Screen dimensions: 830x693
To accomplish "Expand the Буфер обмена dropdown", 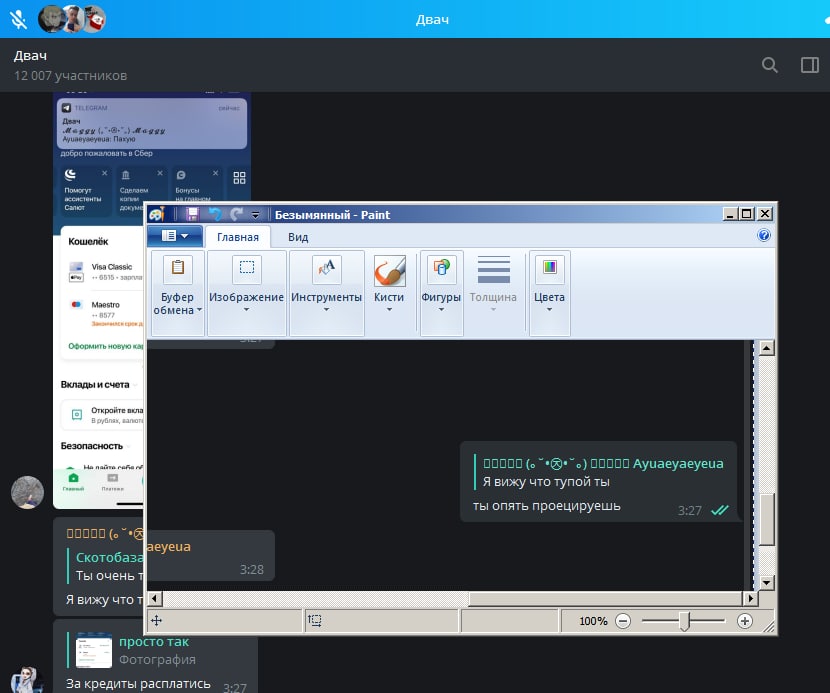I will tap(200, 310).
